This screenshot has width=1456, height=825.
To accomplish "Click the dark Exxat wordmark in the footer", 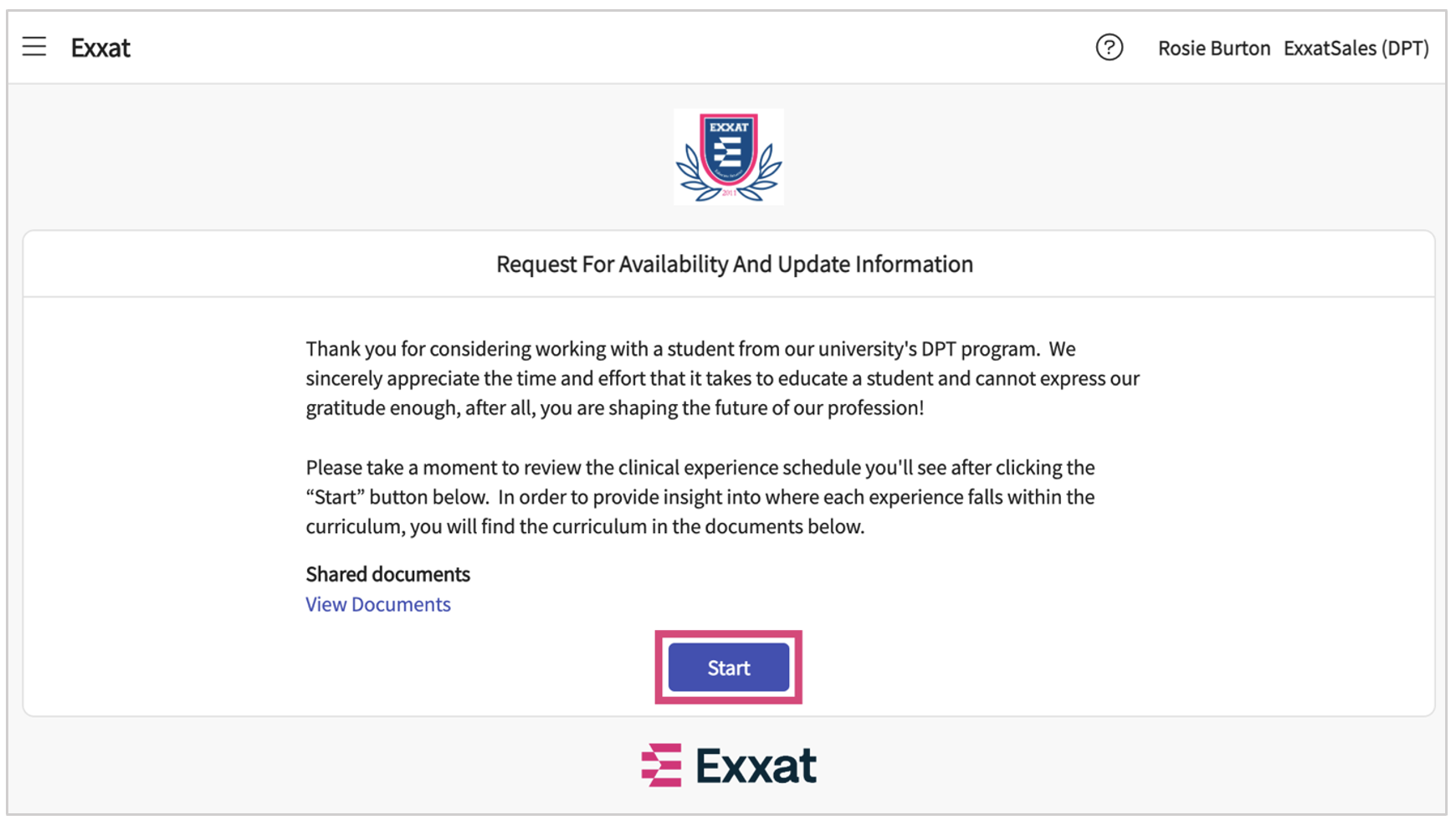I will [756, 765].
